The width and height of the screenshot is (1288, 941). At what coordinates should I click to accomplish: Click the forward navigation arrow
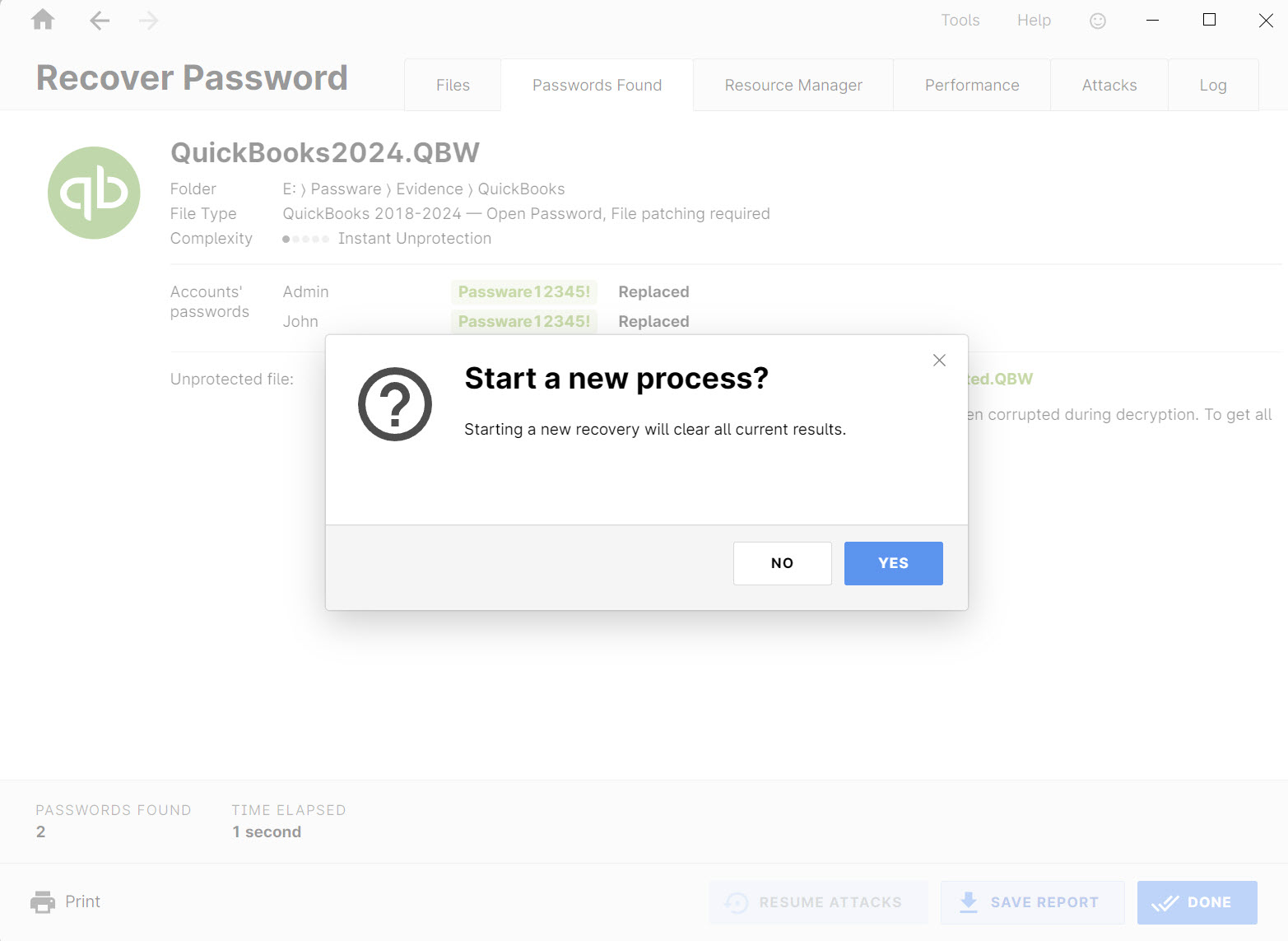tap(147, 20)
